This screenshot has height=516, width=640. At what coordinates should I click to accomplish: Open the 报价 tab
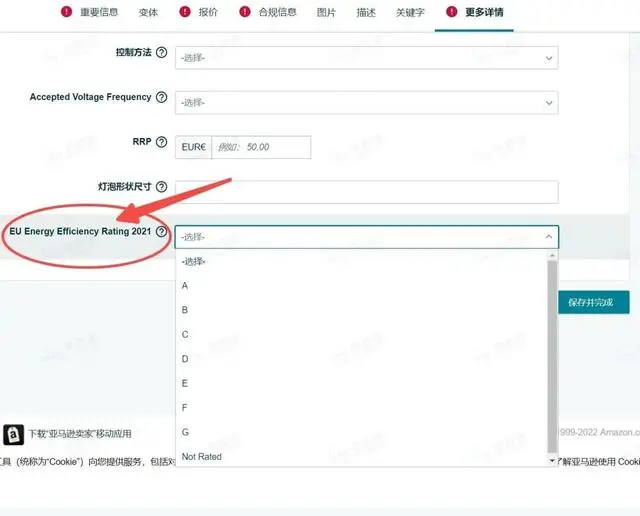tap(208, 12)
